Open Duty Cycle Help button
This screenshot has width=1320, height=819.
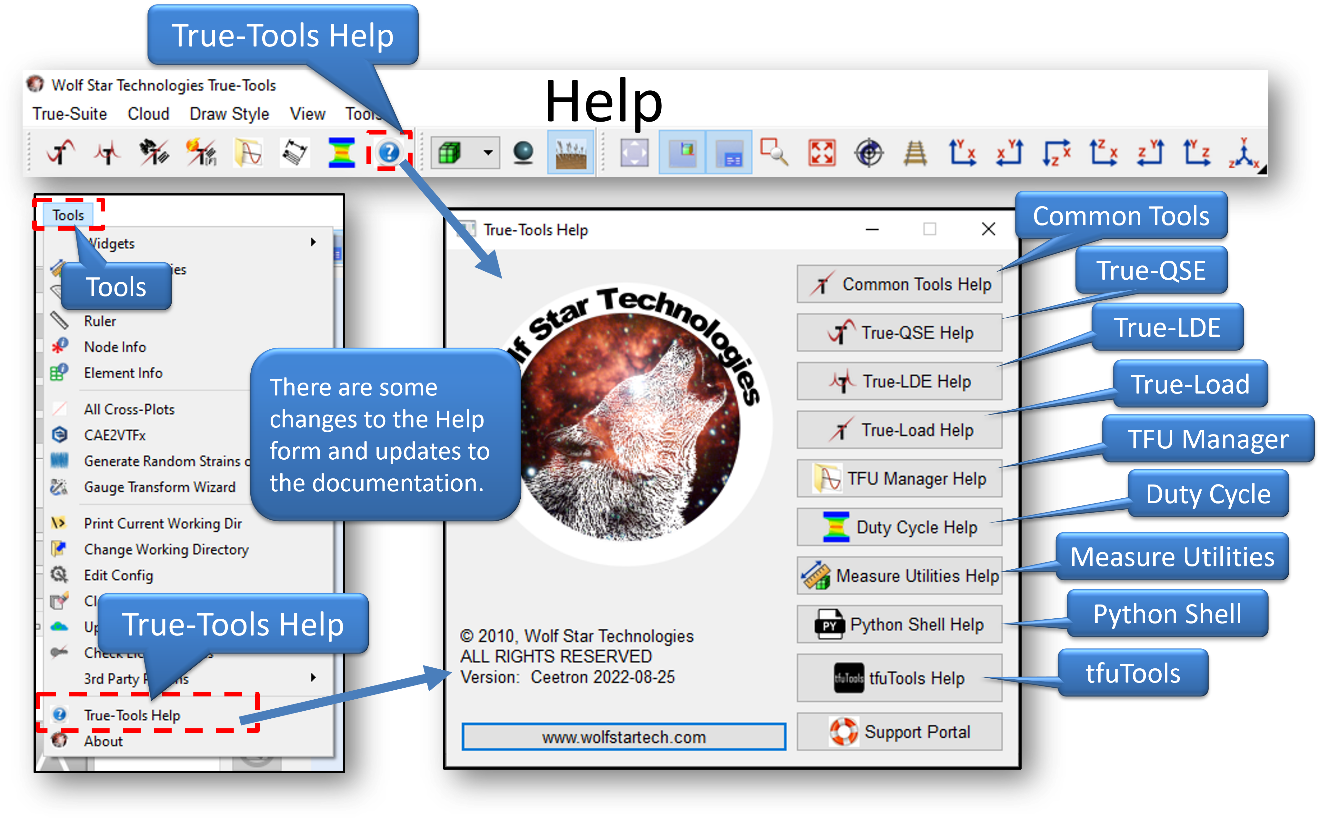899,527
